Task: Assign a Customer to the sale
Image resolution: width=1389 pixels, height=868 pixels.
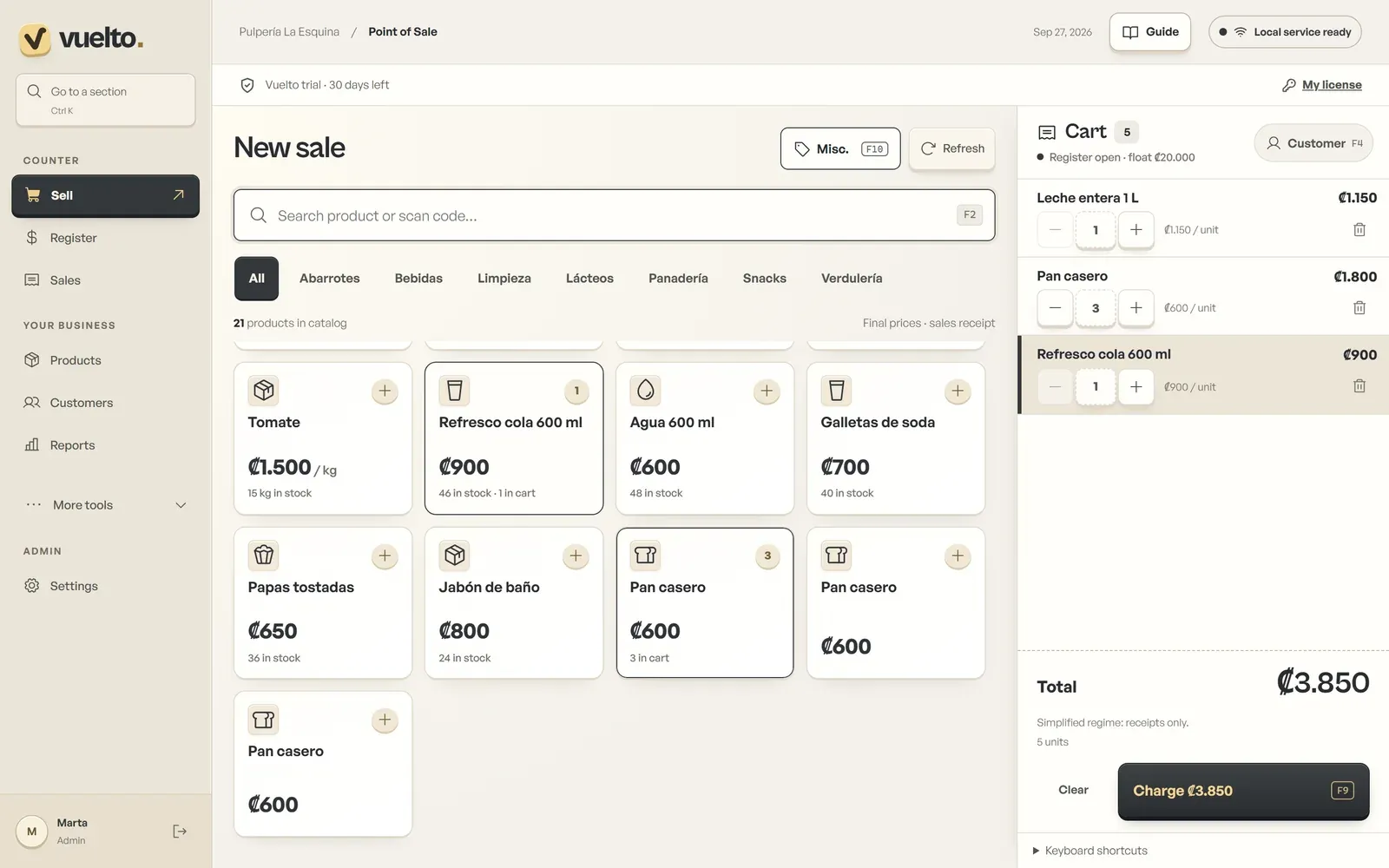Action: [x=1313, y=143]
